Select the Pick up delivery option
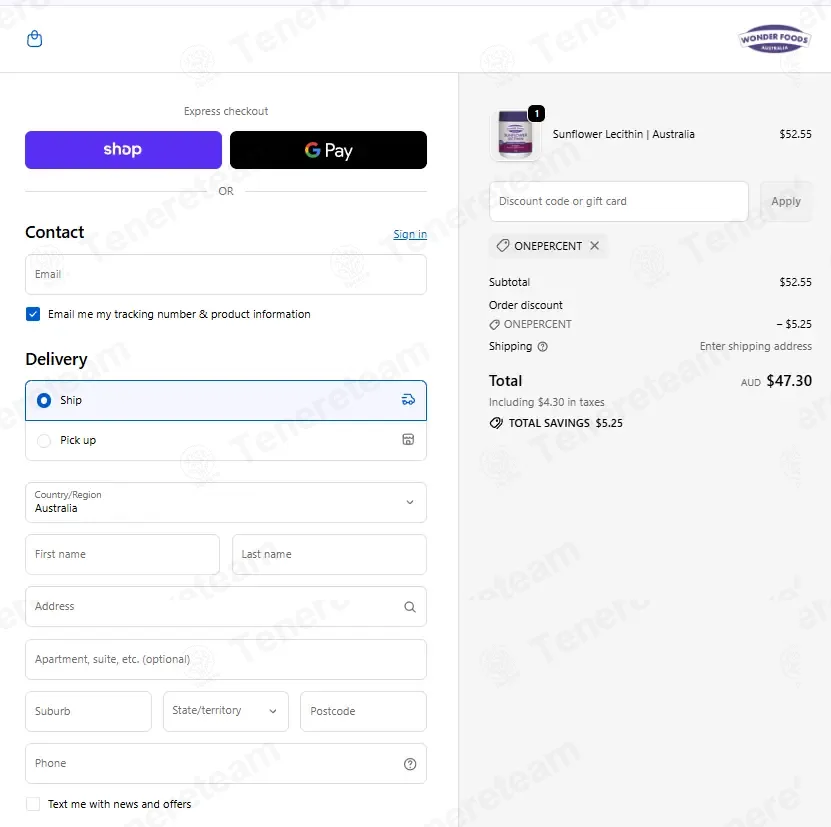The height and width of the screenshot is (827, 831). (x=226, y=440)
